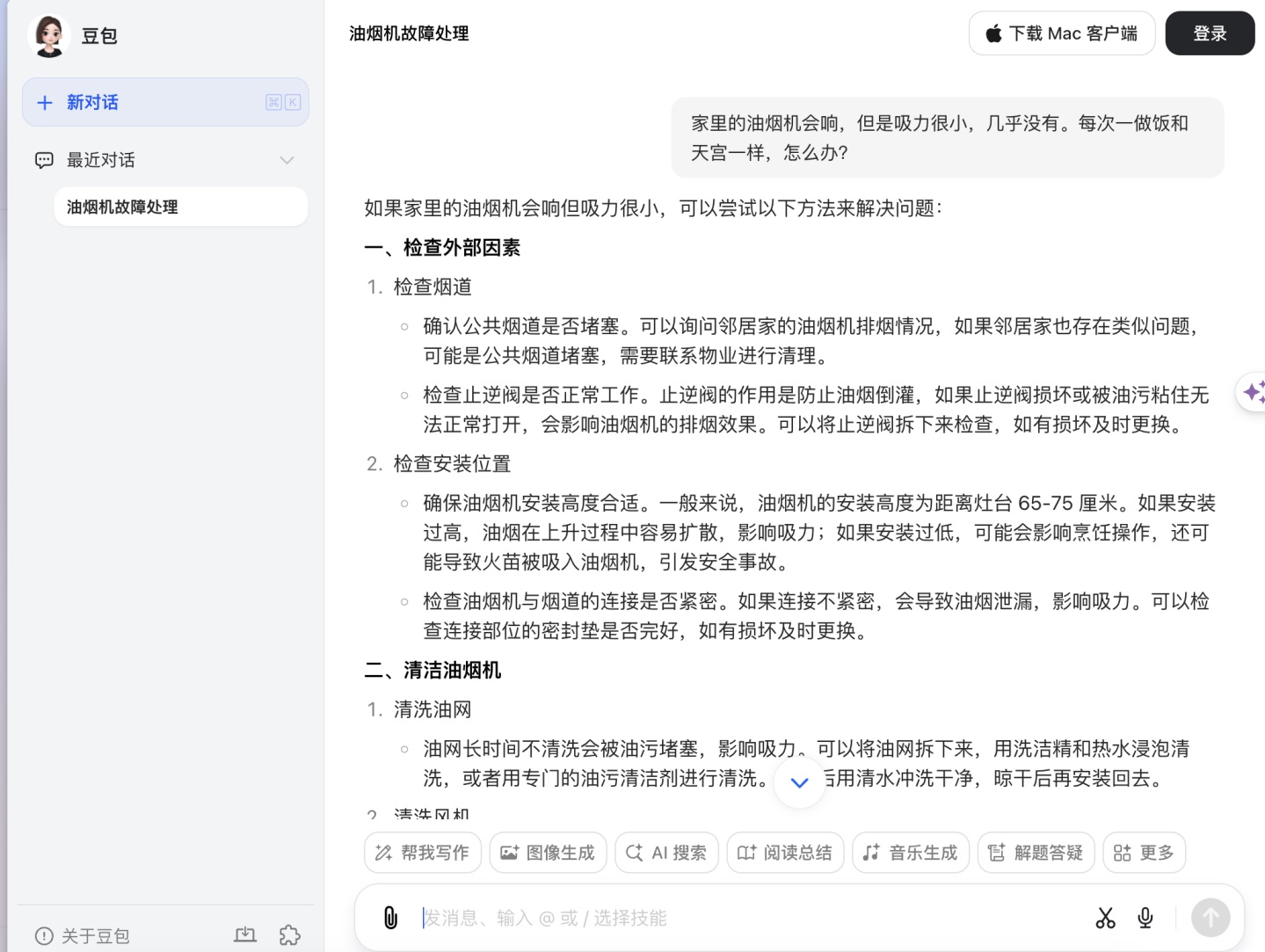The image size is (1265, 952).
Task: Click the scroll-to-bottom down arrow button
Action: point(799,782)
